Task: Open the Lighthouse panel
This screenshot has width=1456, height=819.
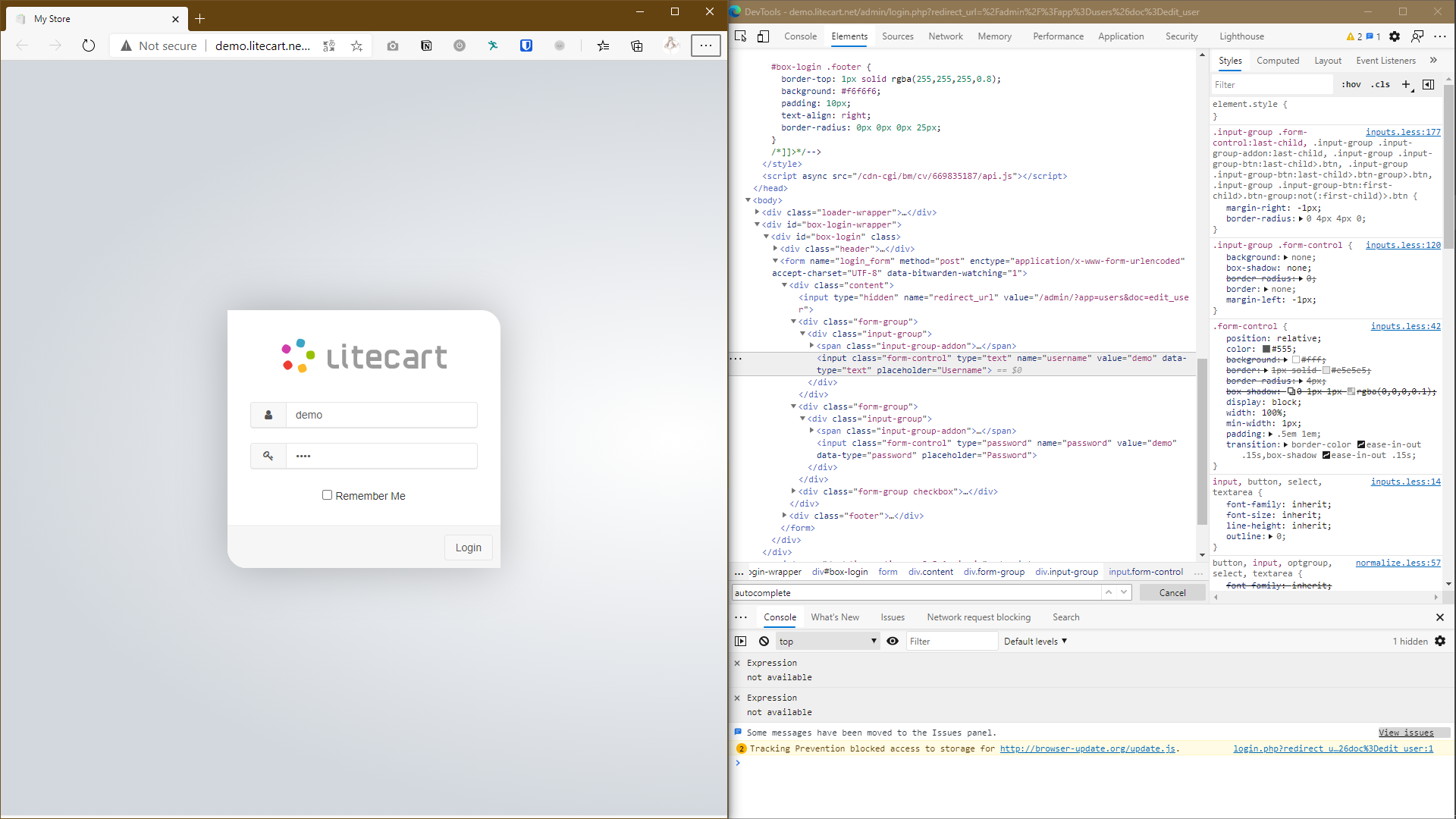Action: [x=1241, y=36]
